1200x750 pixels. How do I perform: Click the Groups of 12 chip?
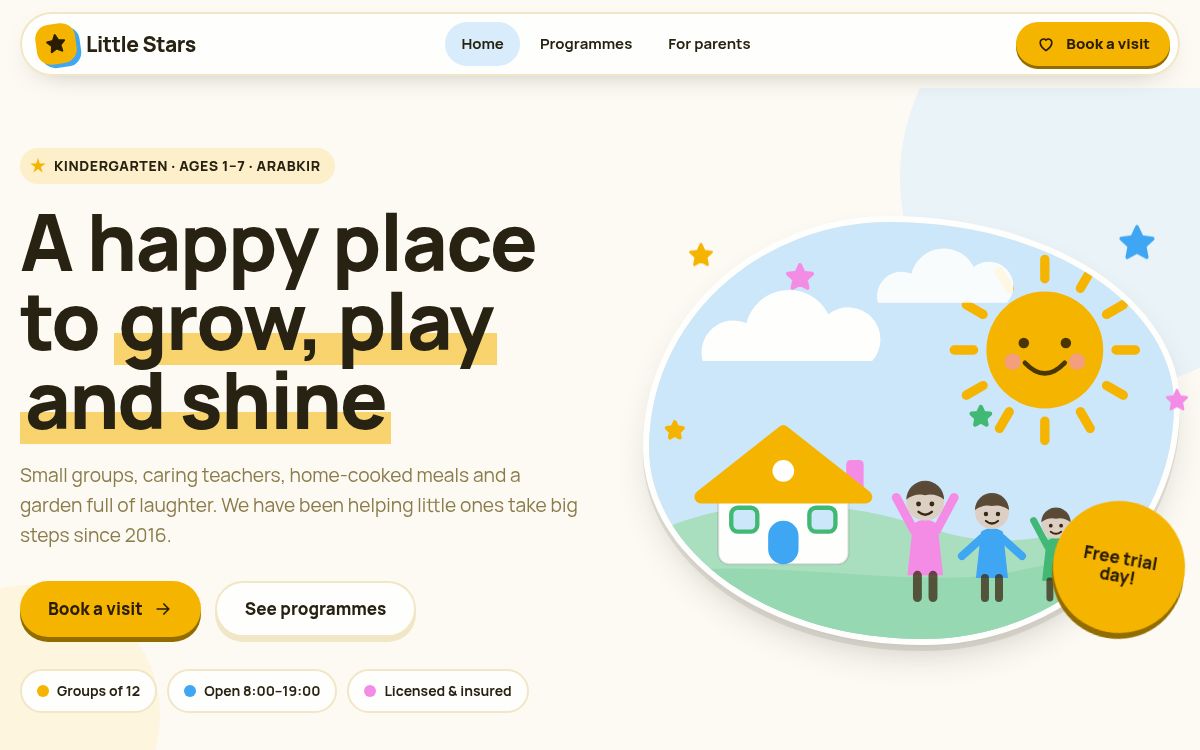[x=88, y=691]
